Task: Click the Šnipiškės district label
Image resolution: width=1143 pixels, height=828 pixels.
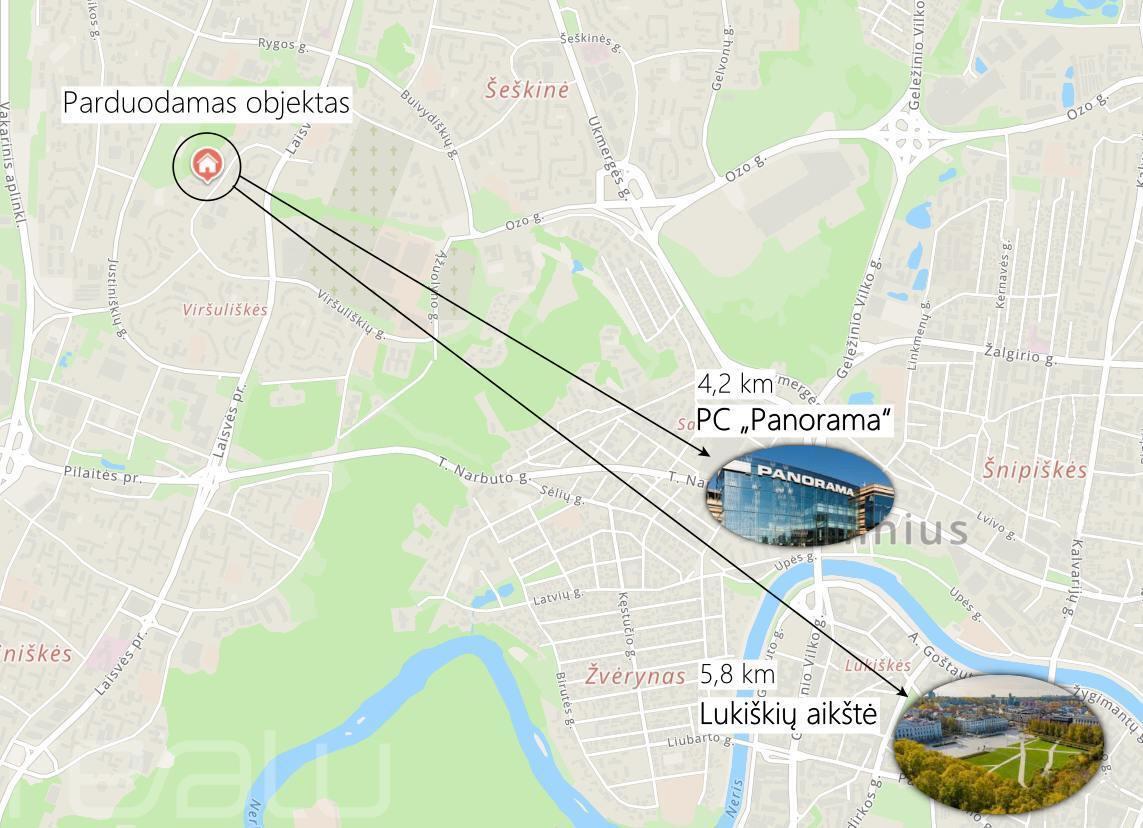Action: [x=1034, y=469]
